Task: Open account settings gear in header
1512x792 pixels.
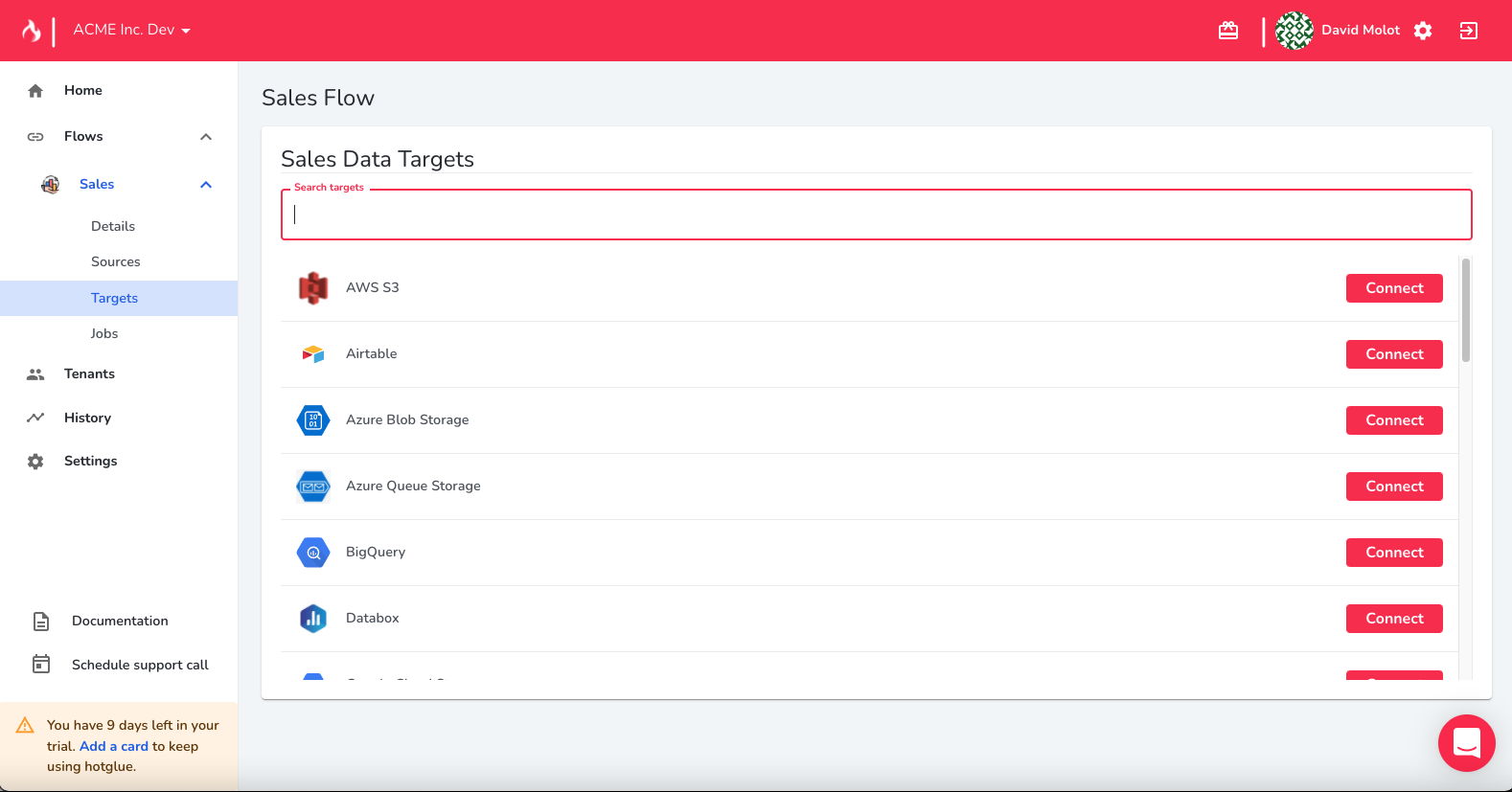Action: tap(1423, 31)
